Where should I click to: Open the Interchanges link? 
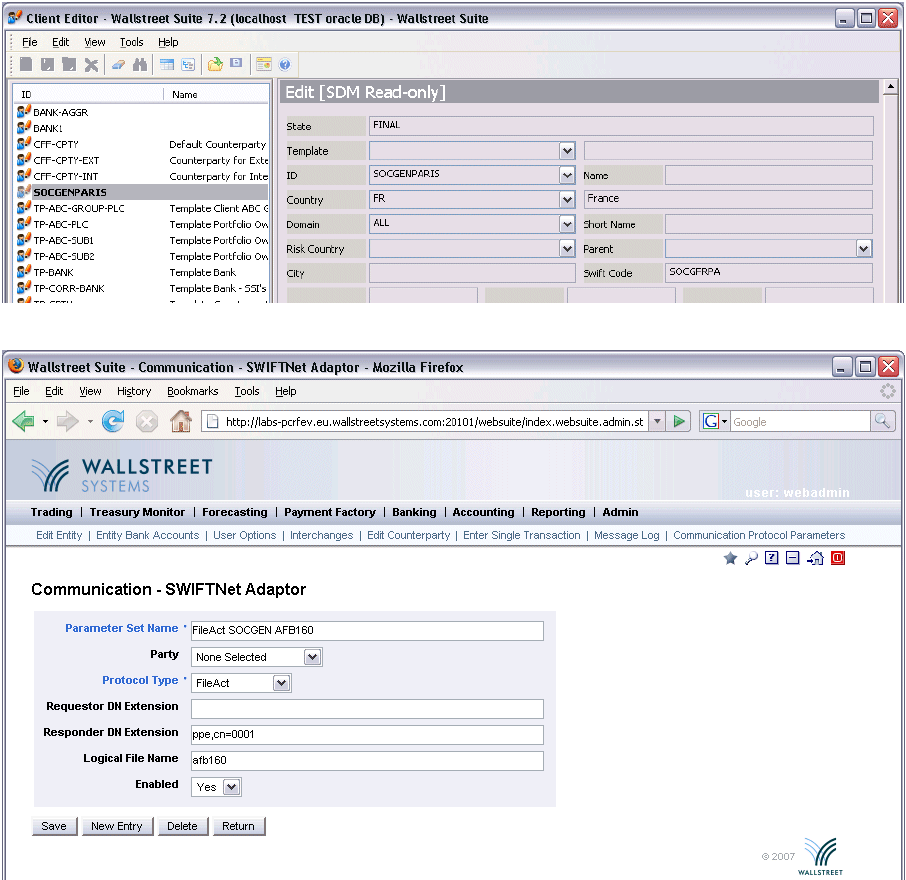[x=321, y=535]
